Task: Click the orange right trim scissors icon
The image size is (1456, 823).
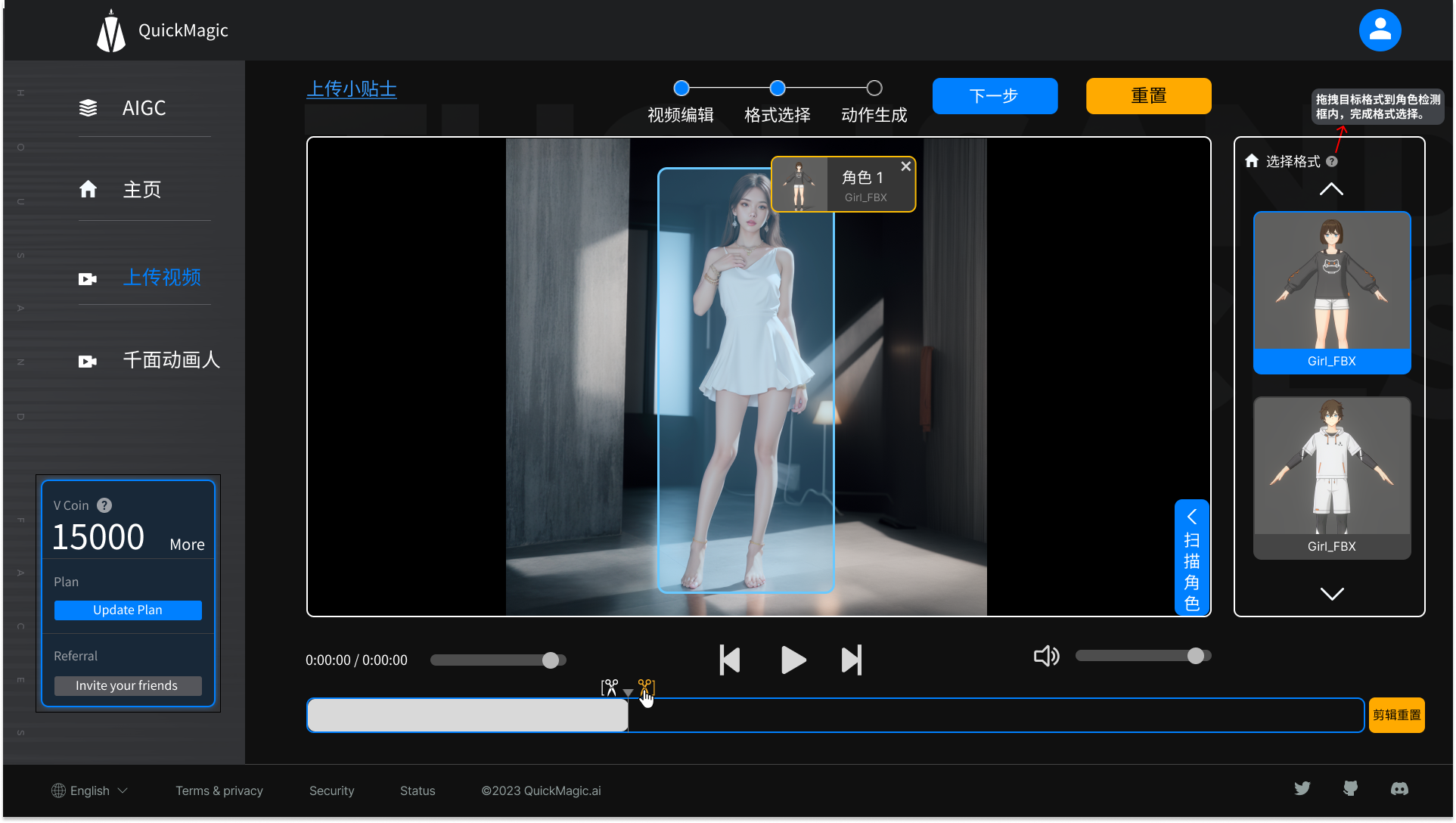Action: (647, 687)
